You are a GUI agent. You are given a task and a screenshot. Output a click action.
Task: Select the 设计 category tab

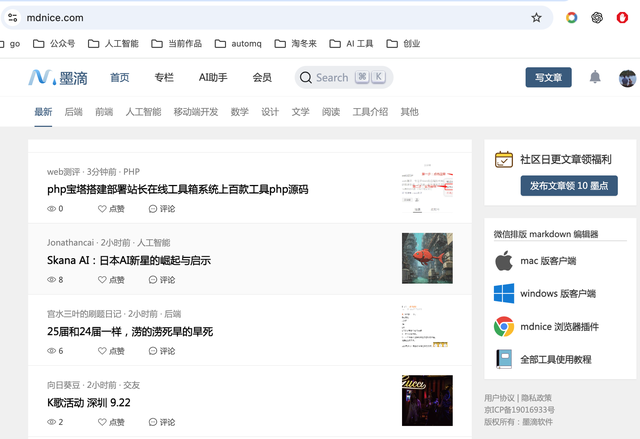[x=270, y=112]
